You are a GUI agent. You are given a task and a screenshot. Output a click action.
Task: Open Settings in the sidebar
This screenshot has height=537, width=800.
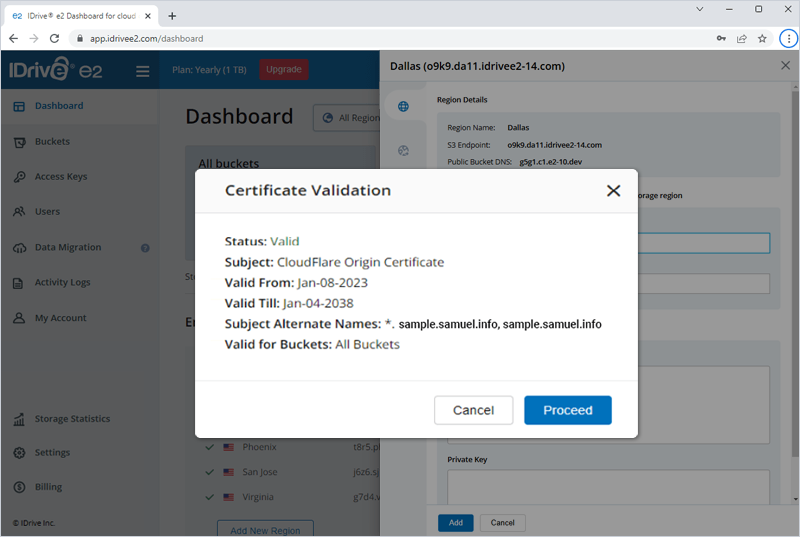tap(52, 452)
